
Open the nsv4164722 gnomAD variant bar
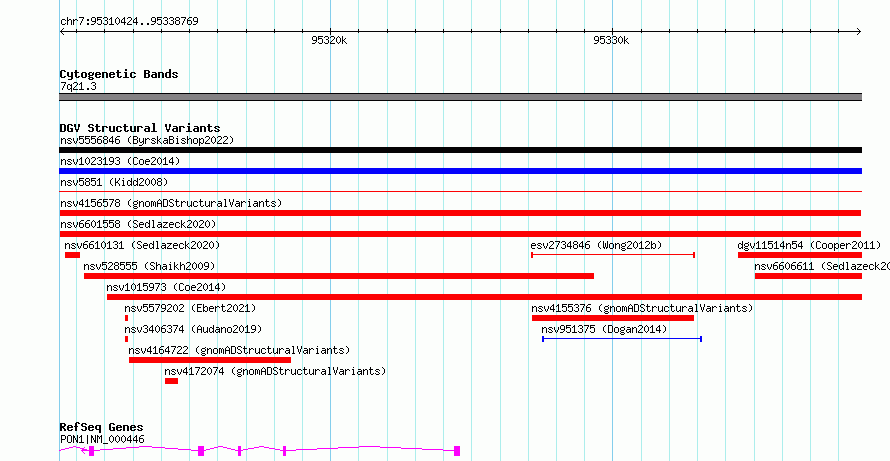click(209, 360)
